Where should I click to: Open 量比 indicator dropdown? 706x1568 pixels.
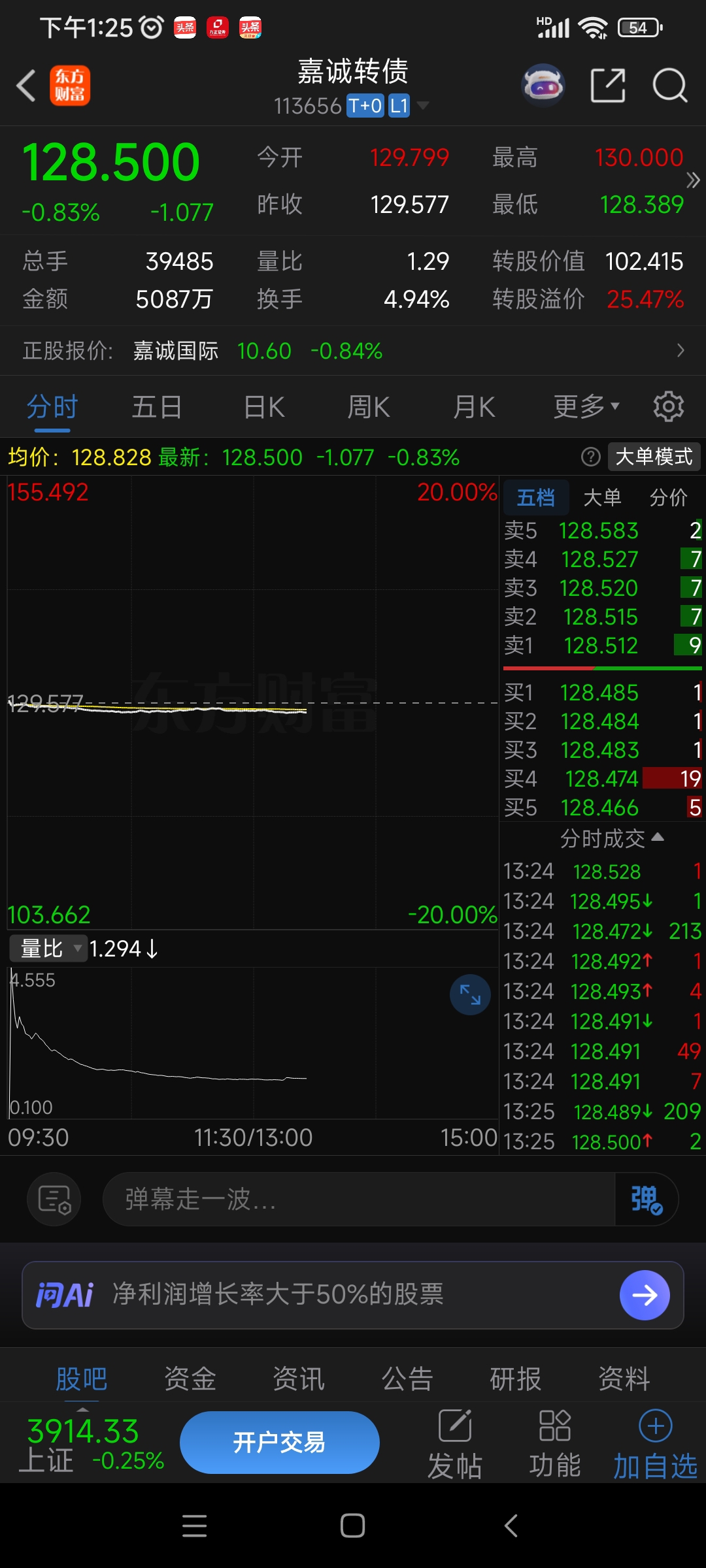click(48, 949)
